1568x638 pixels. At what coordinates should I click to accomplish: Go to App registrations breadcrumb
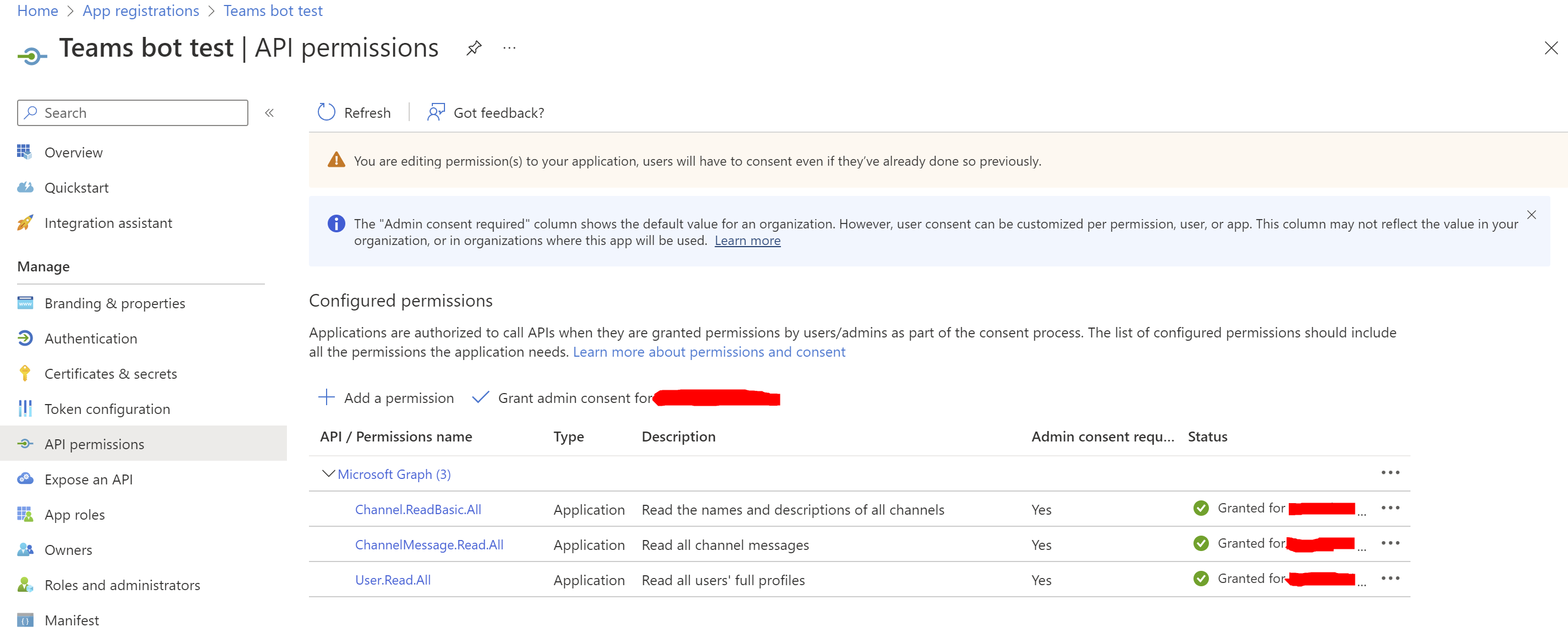(140, 11)
